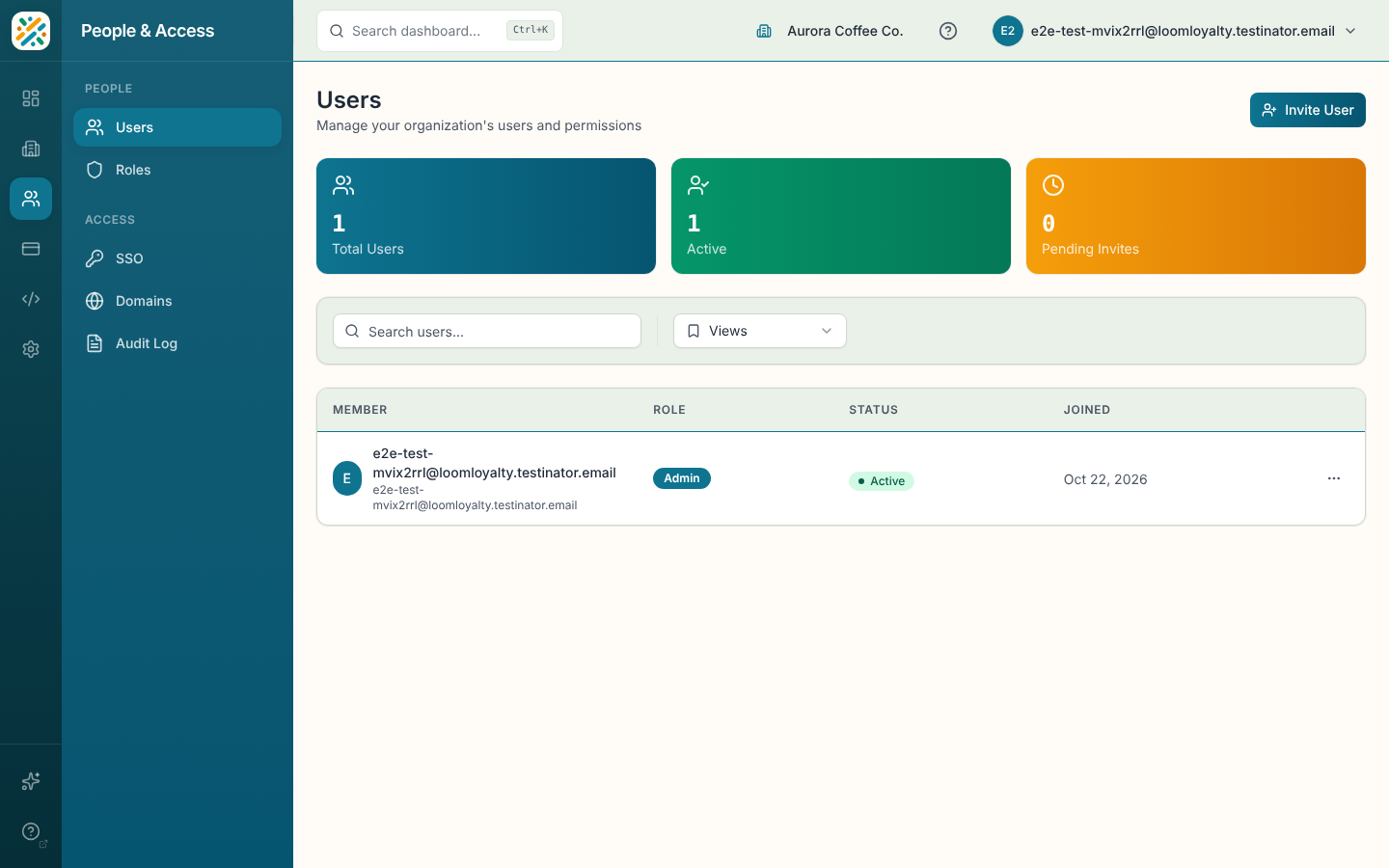This screenshot has width=1389, height=868.
Task: Open the SSO settings page
Action: (177, 258)
